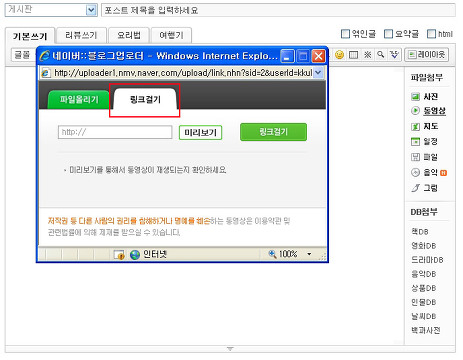Attach a file via 파일
The image size is (463, 360).
click(x=424, y=157)
